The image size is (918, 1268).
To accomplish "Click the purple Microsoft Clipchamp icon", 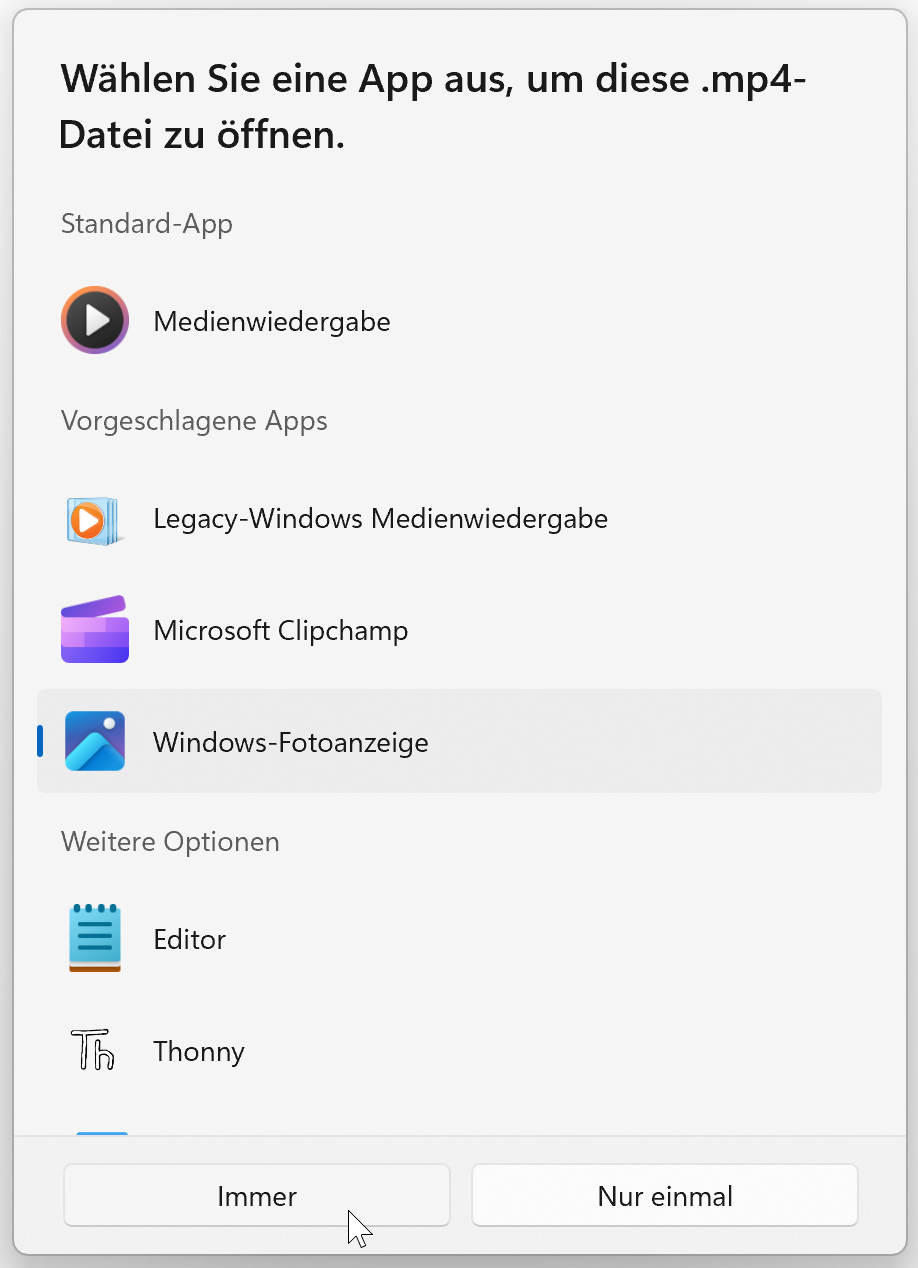I will [95, 630].
